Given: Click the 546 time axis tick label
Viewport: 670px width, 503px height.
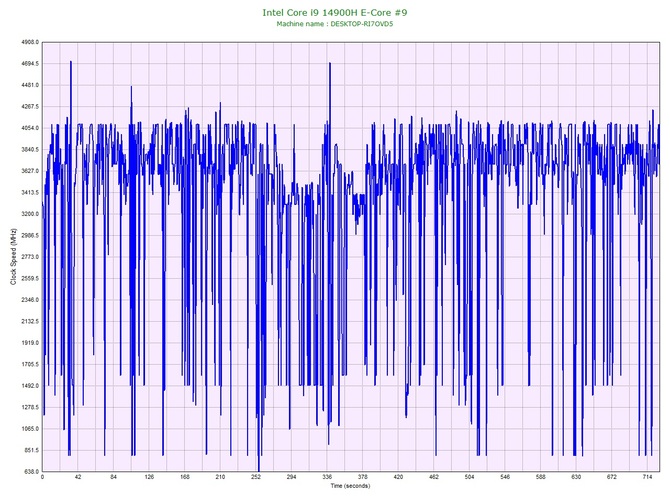Looking at the screenshot, I should [x=505, y=477].
